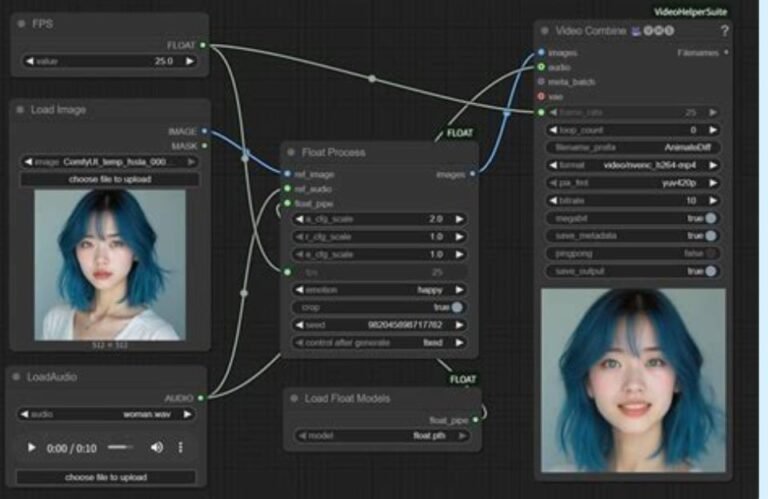This screenshot has height=499, width=768.
Task: Choose file to upload in Load Image node
Action: [110, 179]
